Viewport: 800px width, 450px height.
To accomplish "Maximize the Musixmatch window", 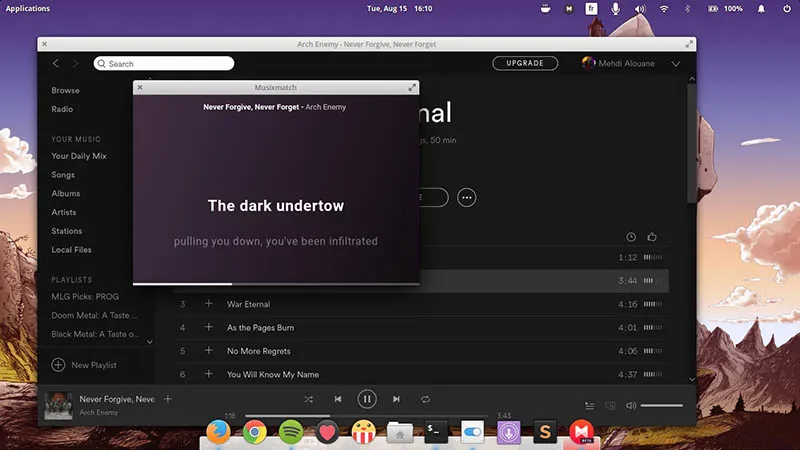I will coord(412,88).
